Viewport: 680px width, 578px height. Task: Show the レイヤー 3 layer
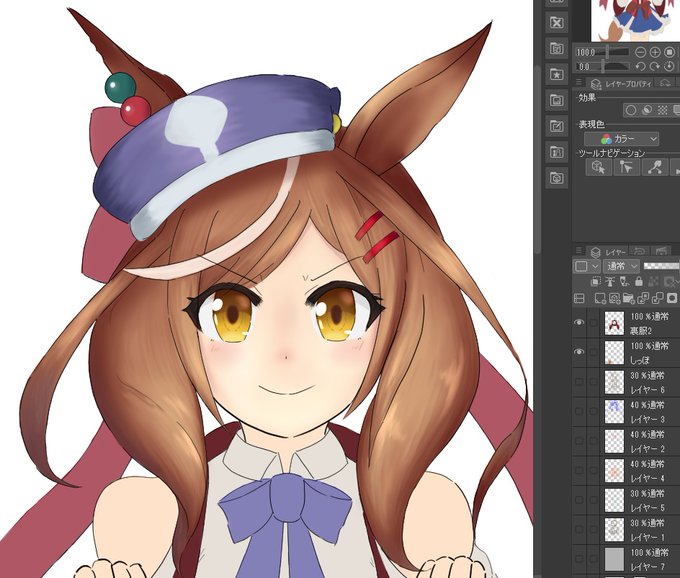tap(579, 411)
